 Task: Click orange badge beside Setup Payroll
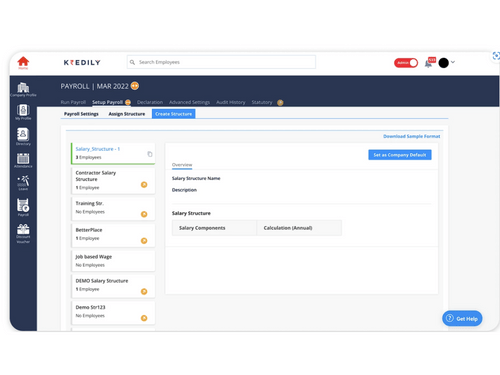point(128,102)
